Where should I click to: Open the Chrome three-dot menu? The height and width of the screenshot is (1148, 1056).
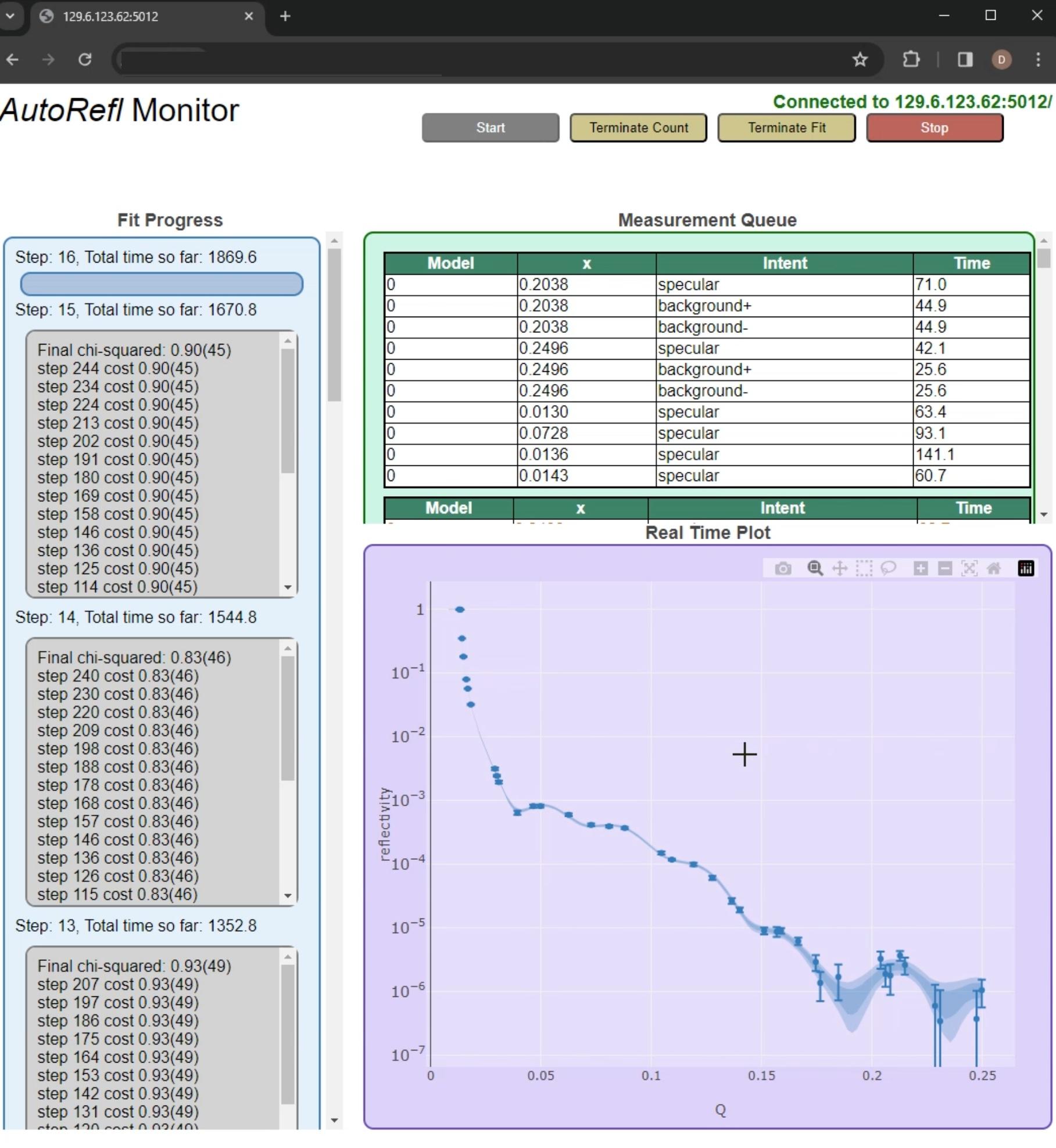(1038, 60)
